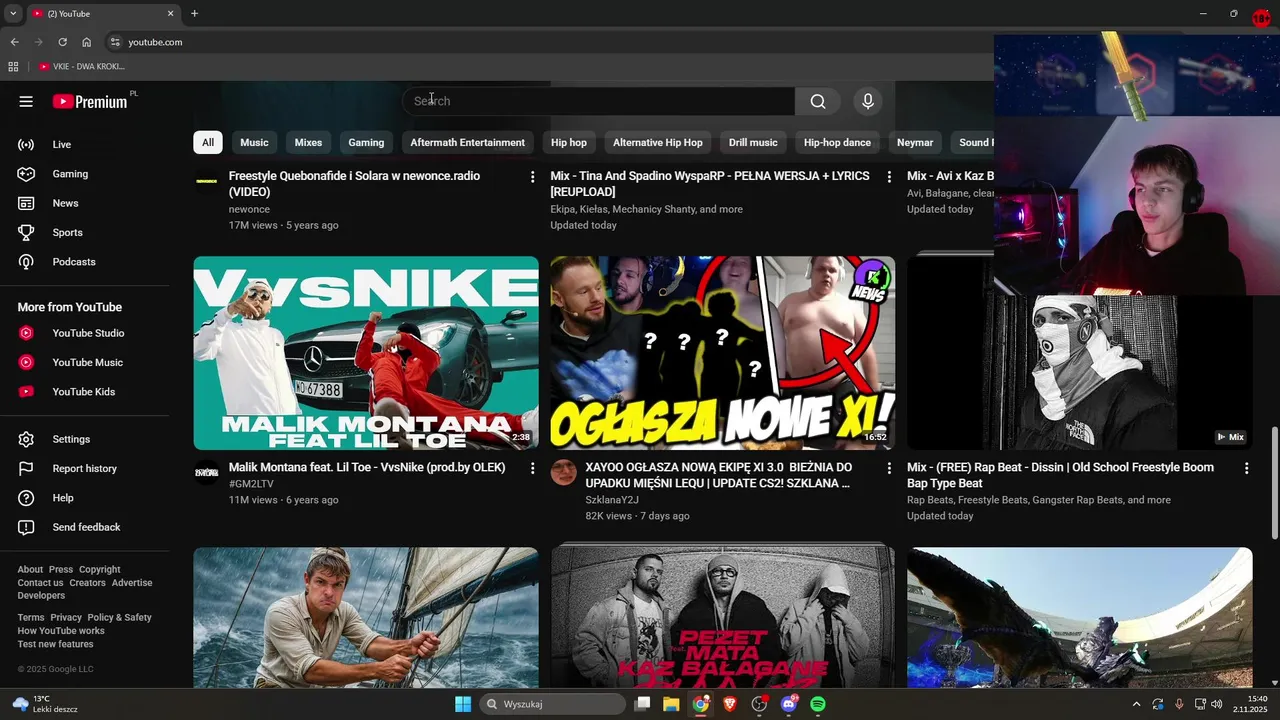1280x720 pixels.
Task: Open the YouTube Music icon
Action: [x=26, y=363]
